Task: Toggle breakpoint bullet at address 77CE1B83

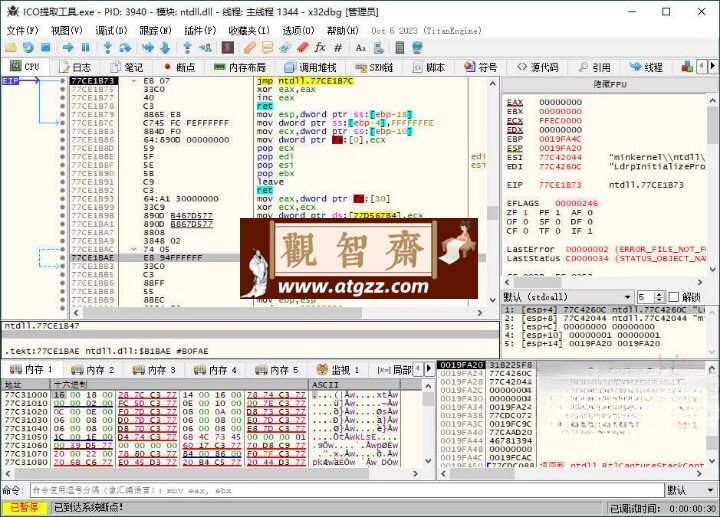Action: pos(62,131)
